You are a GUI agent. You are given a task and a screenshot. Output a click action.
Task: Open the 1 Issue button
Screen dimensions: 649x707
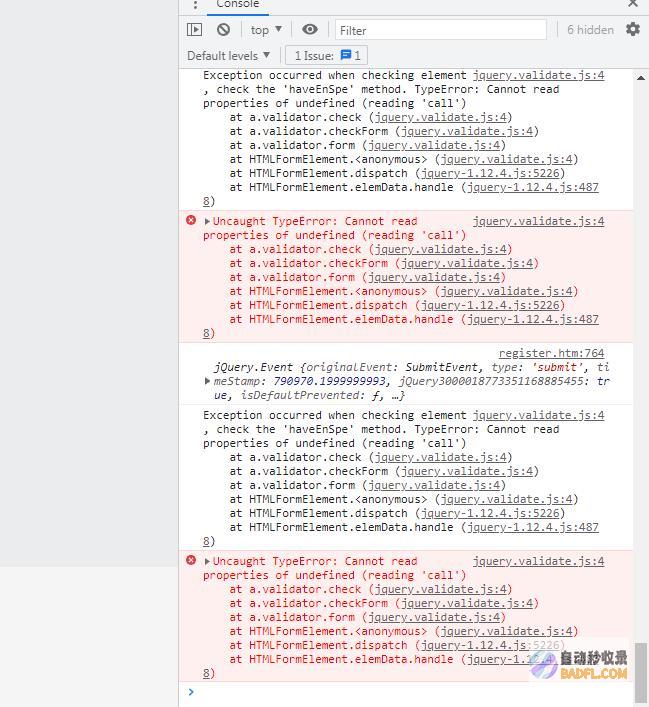click(327, 55)
